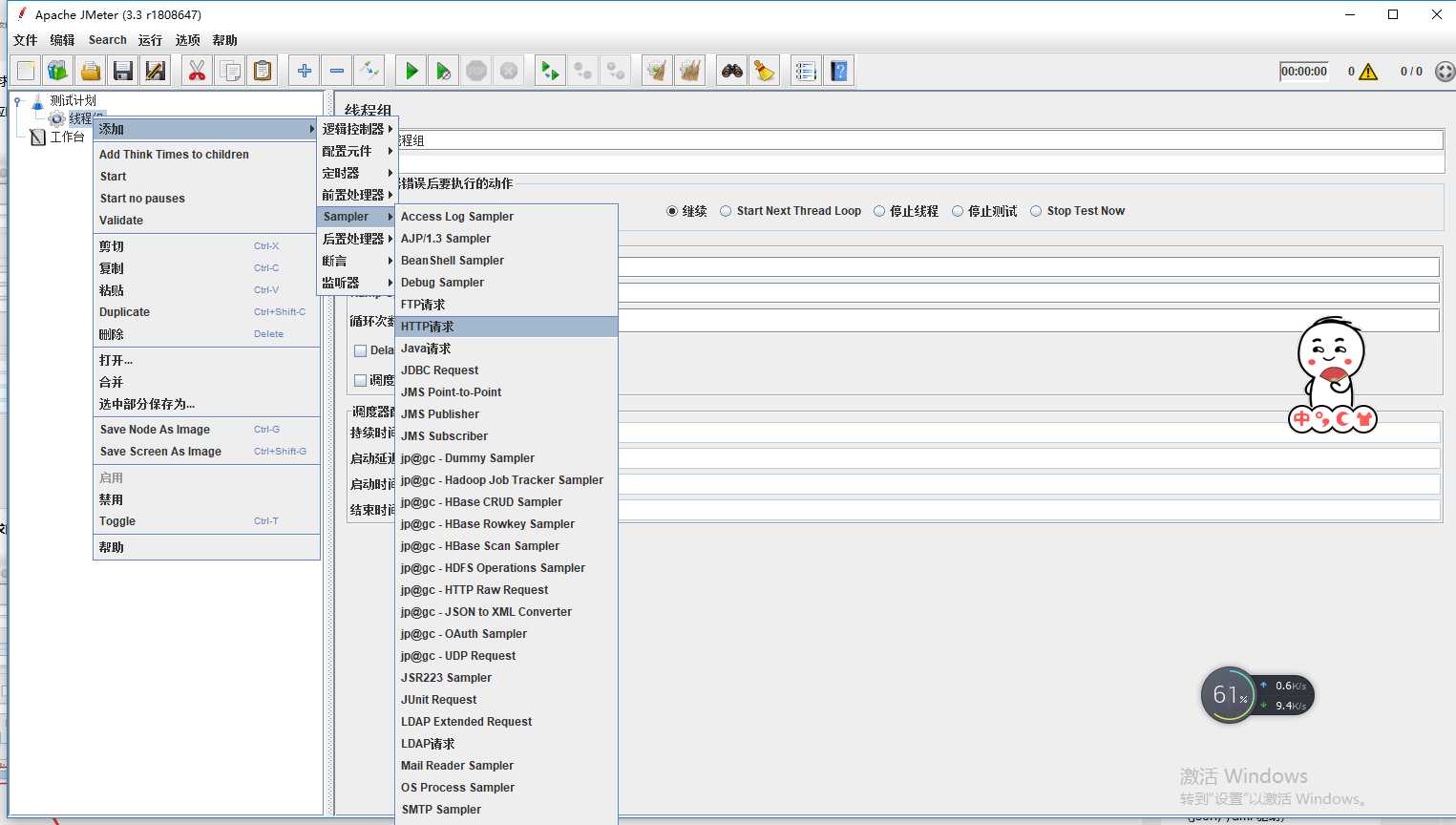Image resolution: width=1456 pixels, height=825 pixels.
Task: Expand the 前置处理器 submenu
Action: 356,195
